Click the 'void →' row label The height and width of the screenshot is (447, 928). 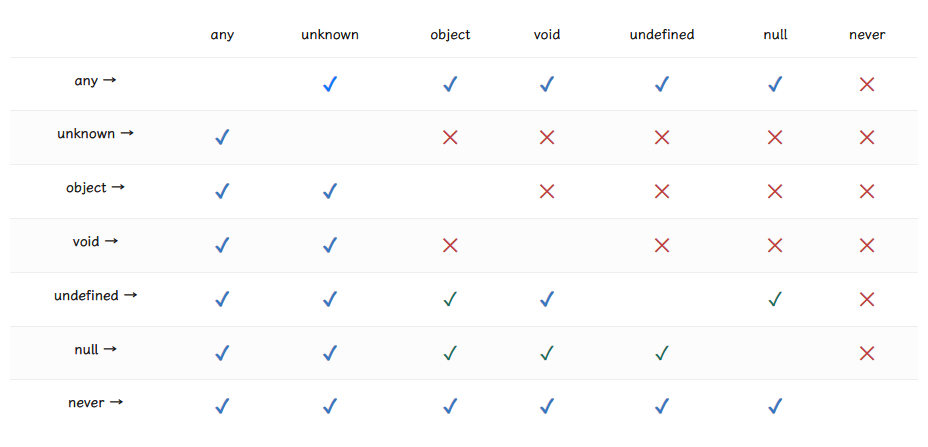95,242
